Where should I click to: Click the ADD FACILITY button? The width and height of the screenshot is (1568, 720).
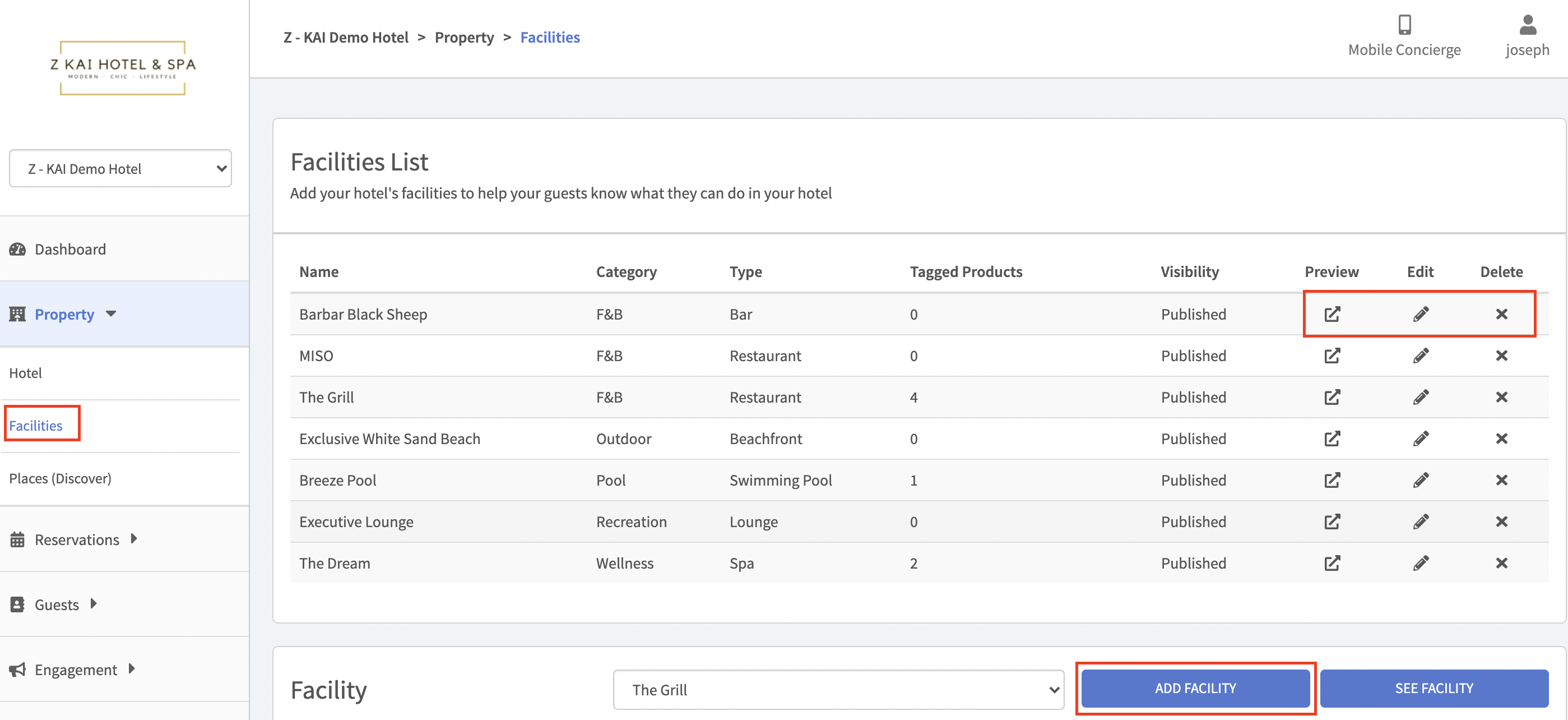coord(1195,689)
